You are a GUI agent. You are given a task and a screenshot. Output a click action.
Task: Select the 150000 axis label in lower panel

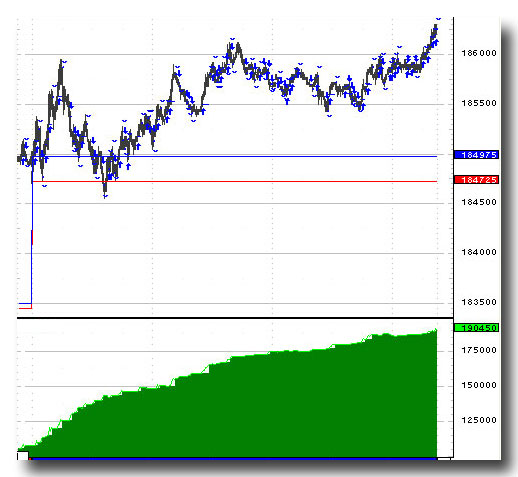pos(479,385)
